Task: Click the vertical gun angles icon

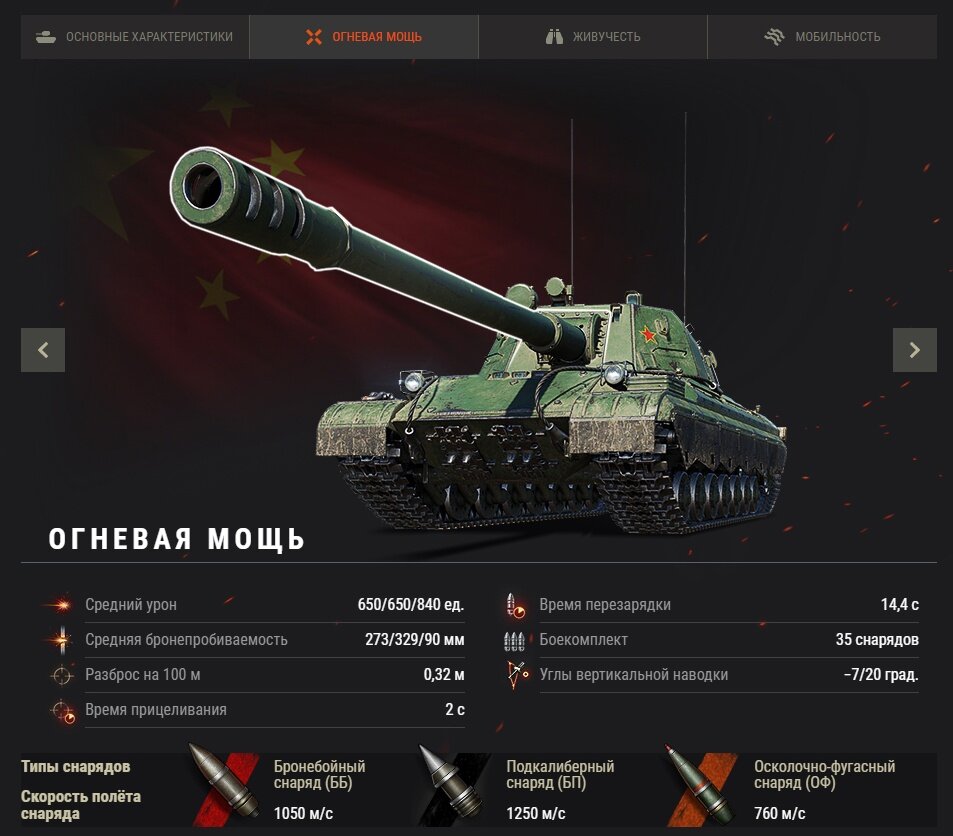Action: pos(517,675)
